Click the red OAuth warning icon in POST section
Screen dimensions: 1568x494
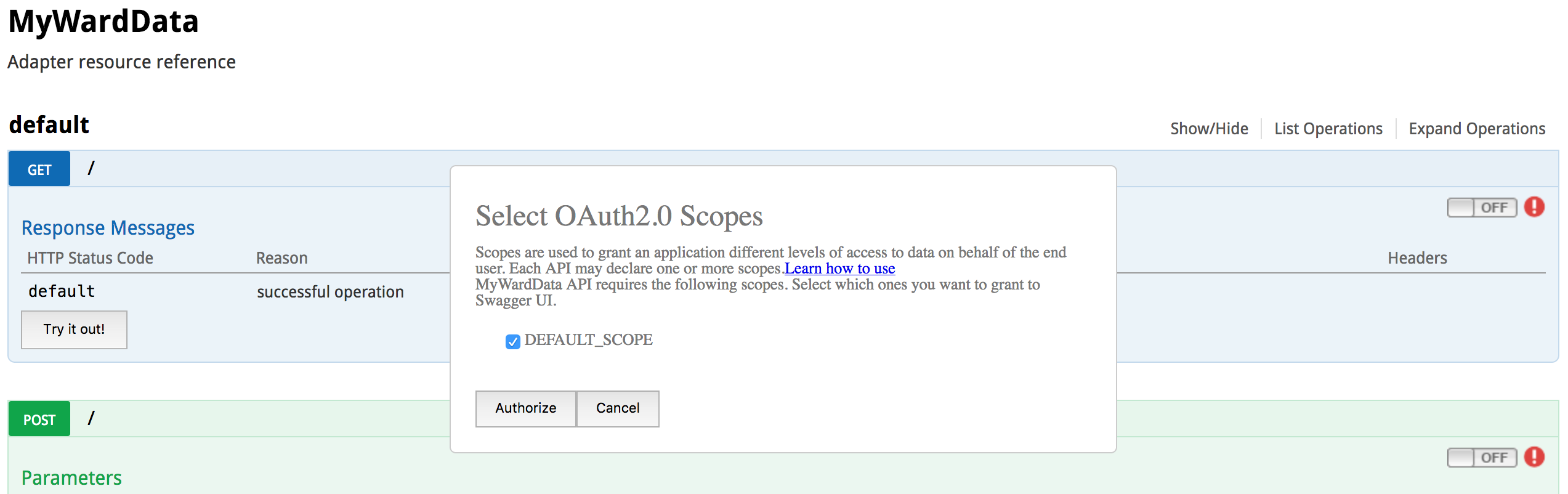click(1534, 457)
